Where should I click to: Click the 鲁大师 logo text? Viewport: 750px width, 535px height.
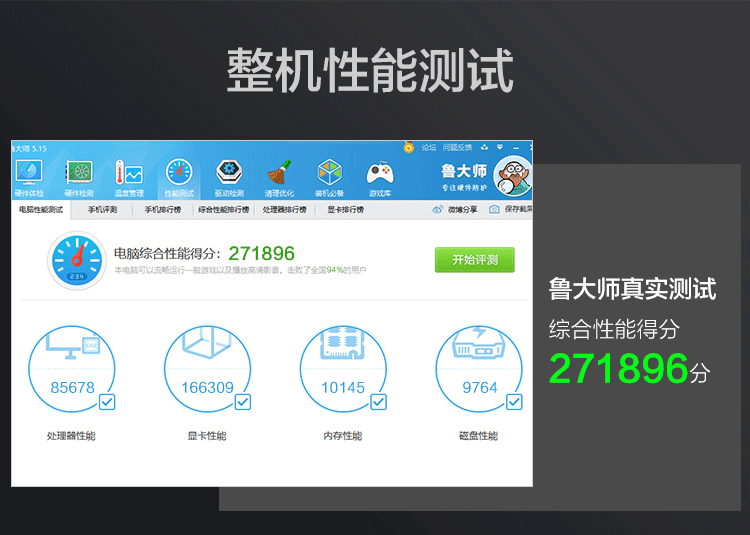(x=464, y=171)
